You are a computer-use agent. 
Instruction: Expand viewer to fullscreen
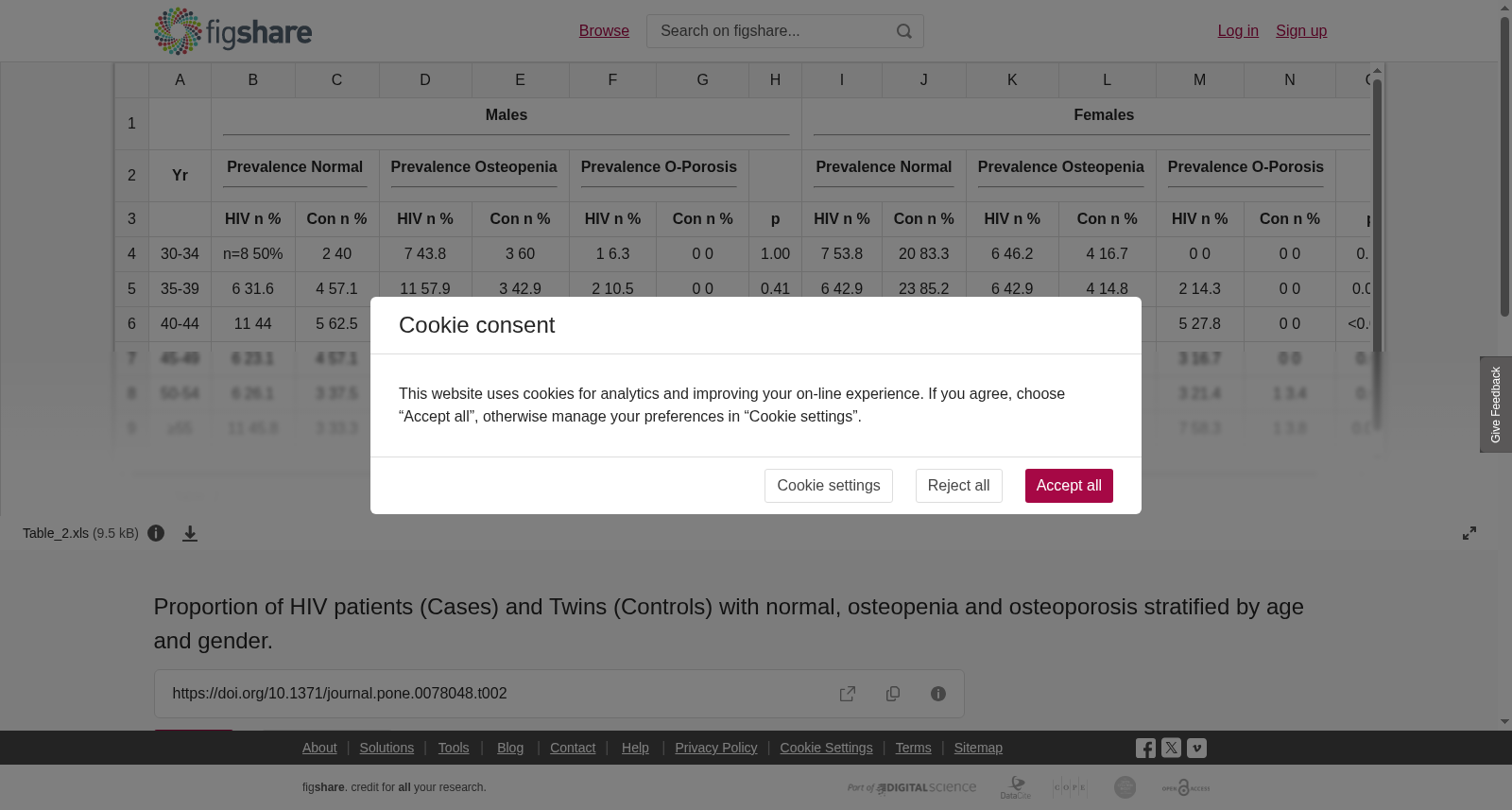[1469, 533]
